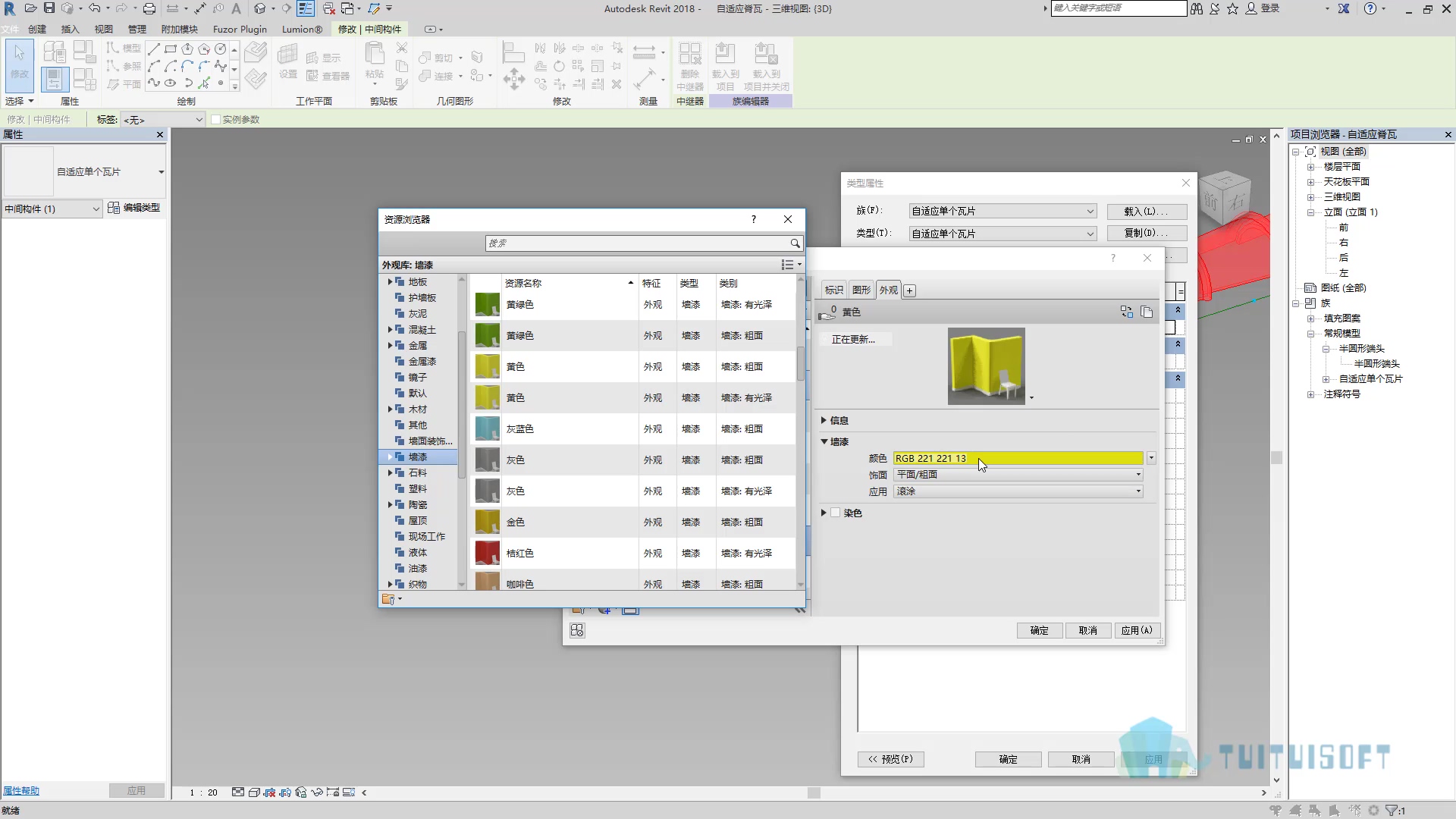Image resolution: width=1456 pixels, height=819 pixels.
Task: Click 确定 in the material dialog
Action: (x=1039, y=630)
